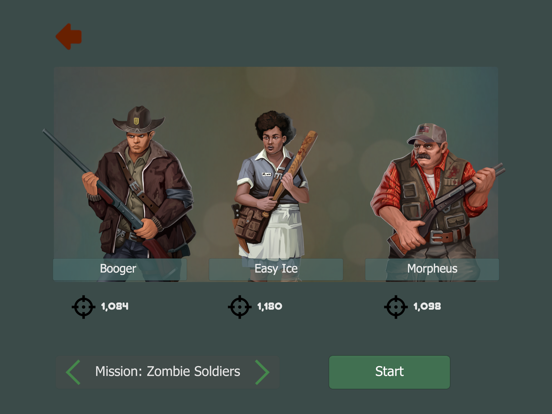
Task: Click Booger's 1,084 power score
Action: coord(115,306)
